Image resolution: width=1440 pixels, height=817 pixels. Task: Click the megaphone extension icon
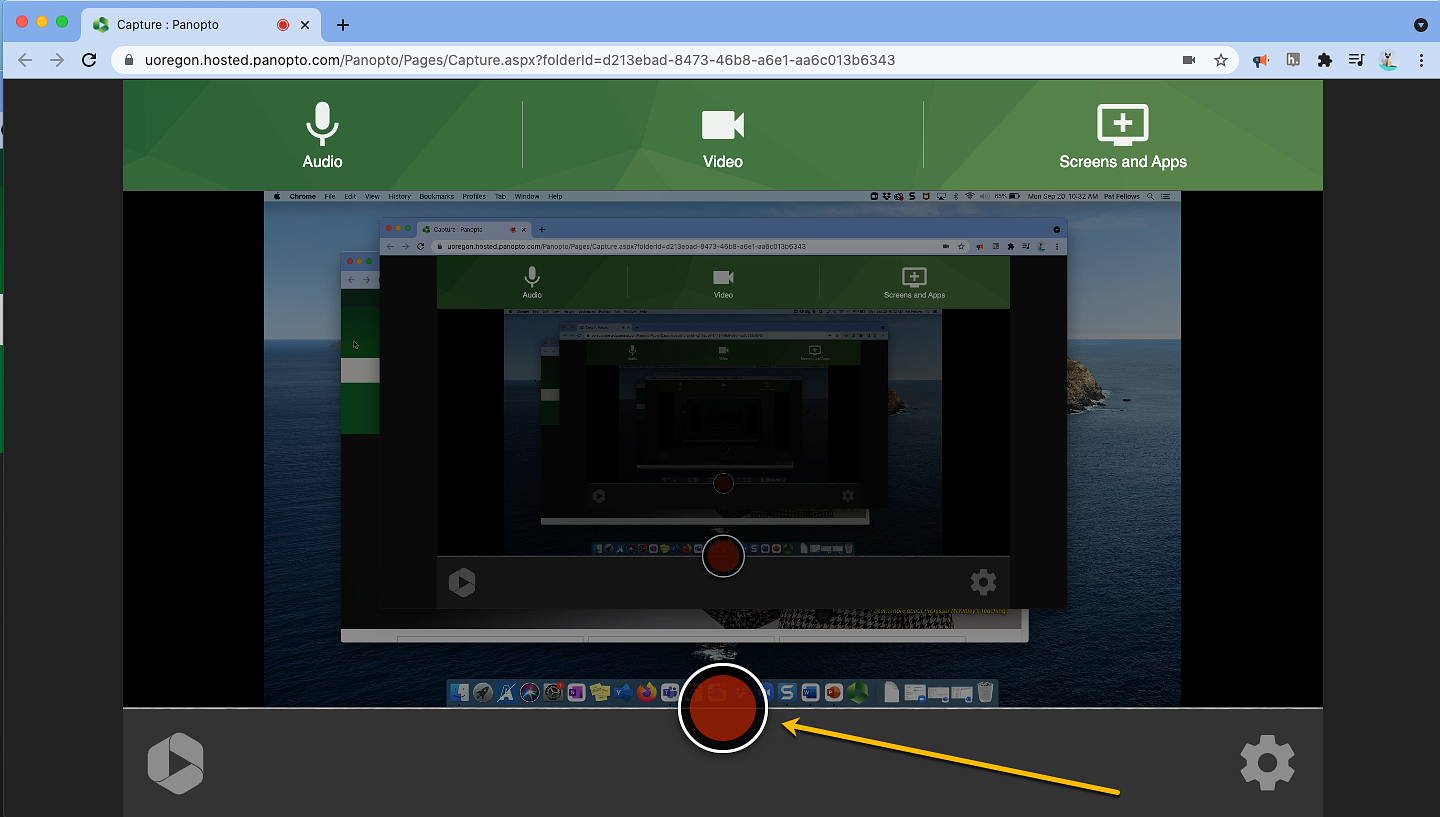(x=1260, y=60)
